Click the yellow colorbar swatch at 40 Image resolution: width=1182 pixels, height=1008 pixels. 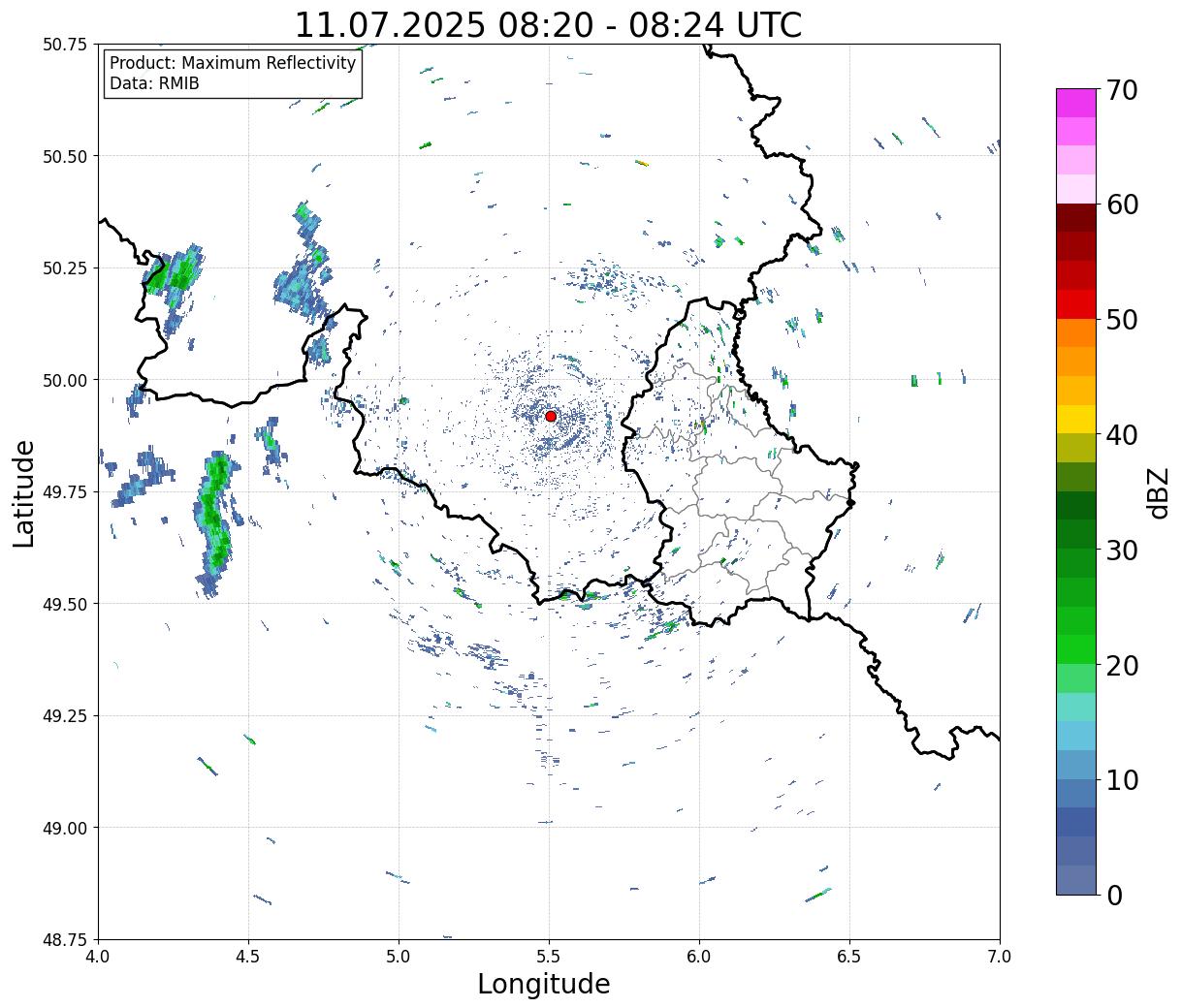click(x=1076, y=419)
